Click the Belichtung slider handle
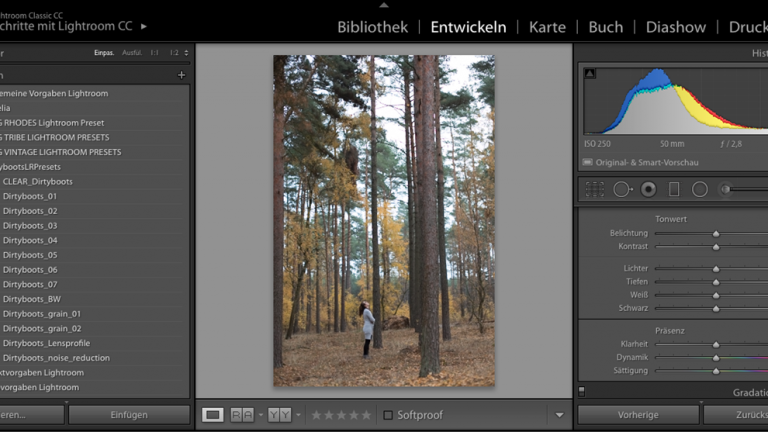The image size is (768, 432). (716, 233)
